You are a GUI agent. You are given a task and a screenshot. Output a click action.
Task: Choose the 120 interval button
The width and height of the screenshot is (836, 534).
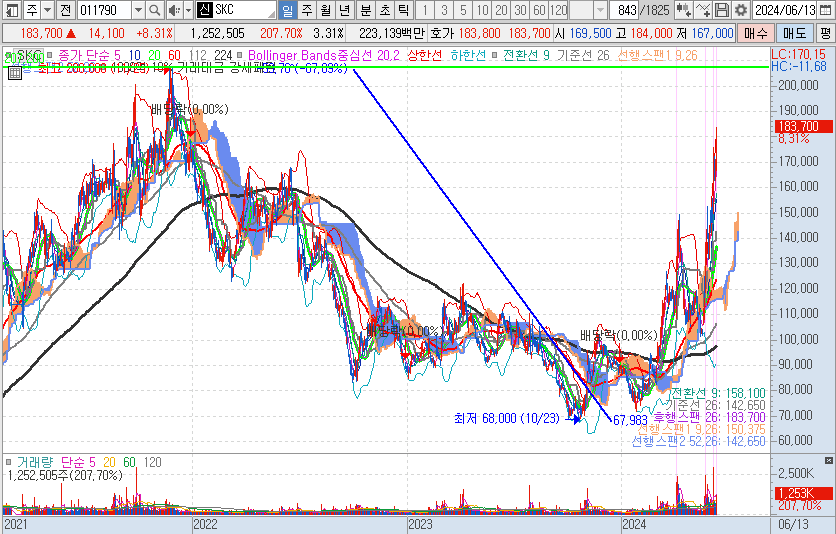[559, 10]
